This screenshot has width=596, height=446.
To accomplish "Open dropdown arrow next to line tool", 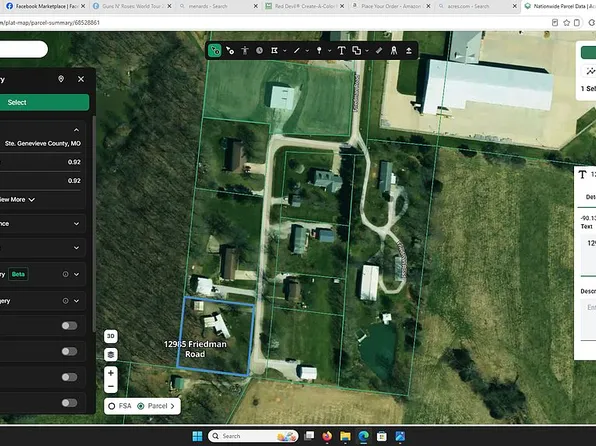I will (x=307, y=51).
